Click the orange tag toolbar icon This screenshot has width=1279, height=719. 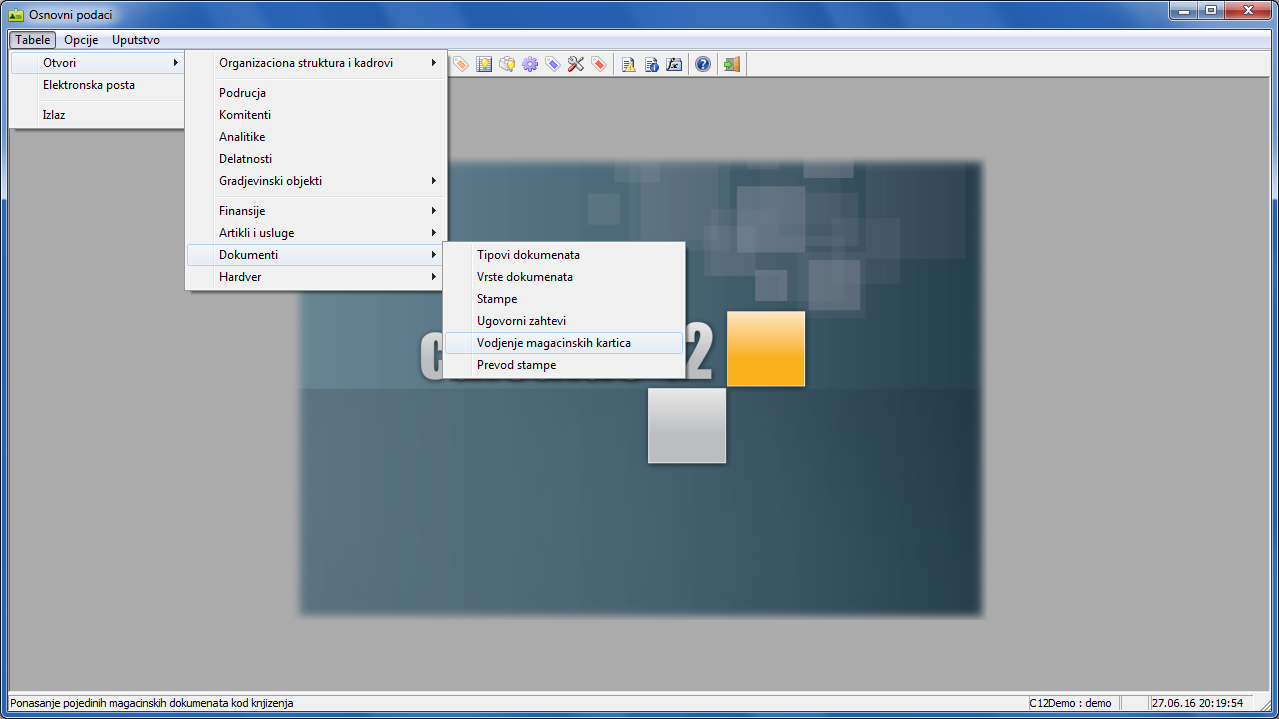coord(461,64)
